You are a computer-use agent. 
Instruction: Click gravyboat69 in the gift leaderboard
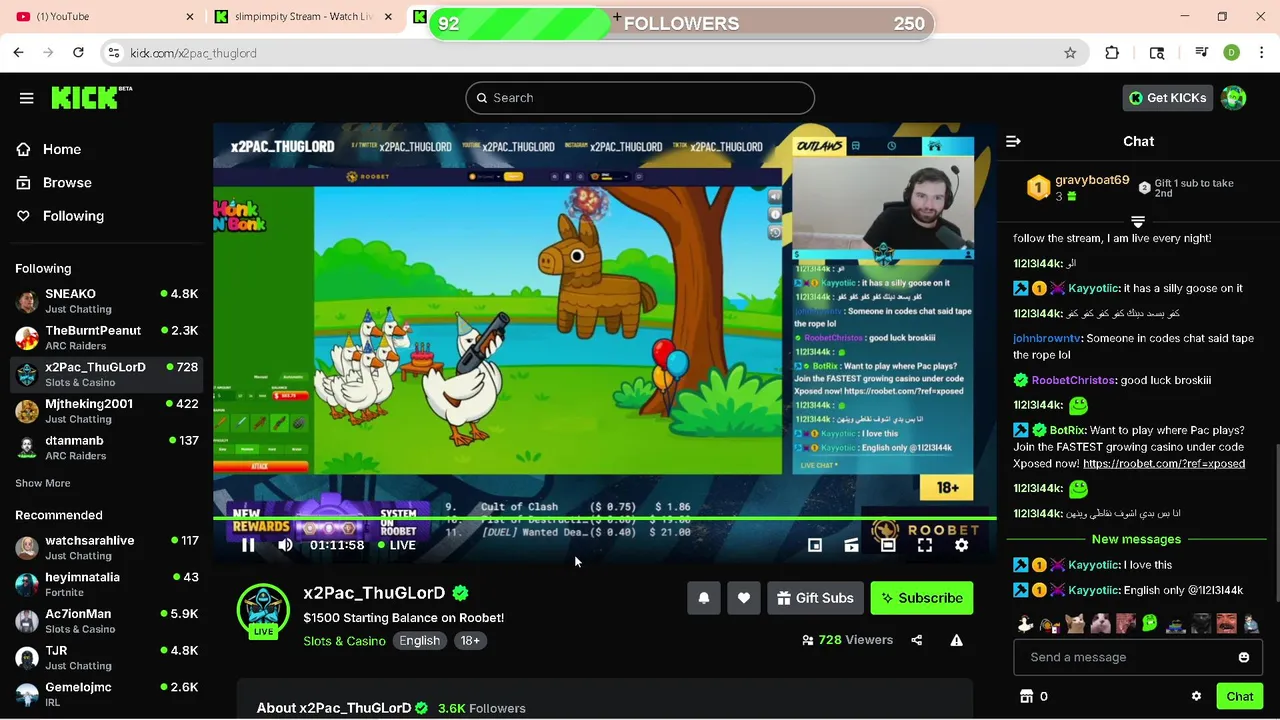click(x=1092, y=181)
